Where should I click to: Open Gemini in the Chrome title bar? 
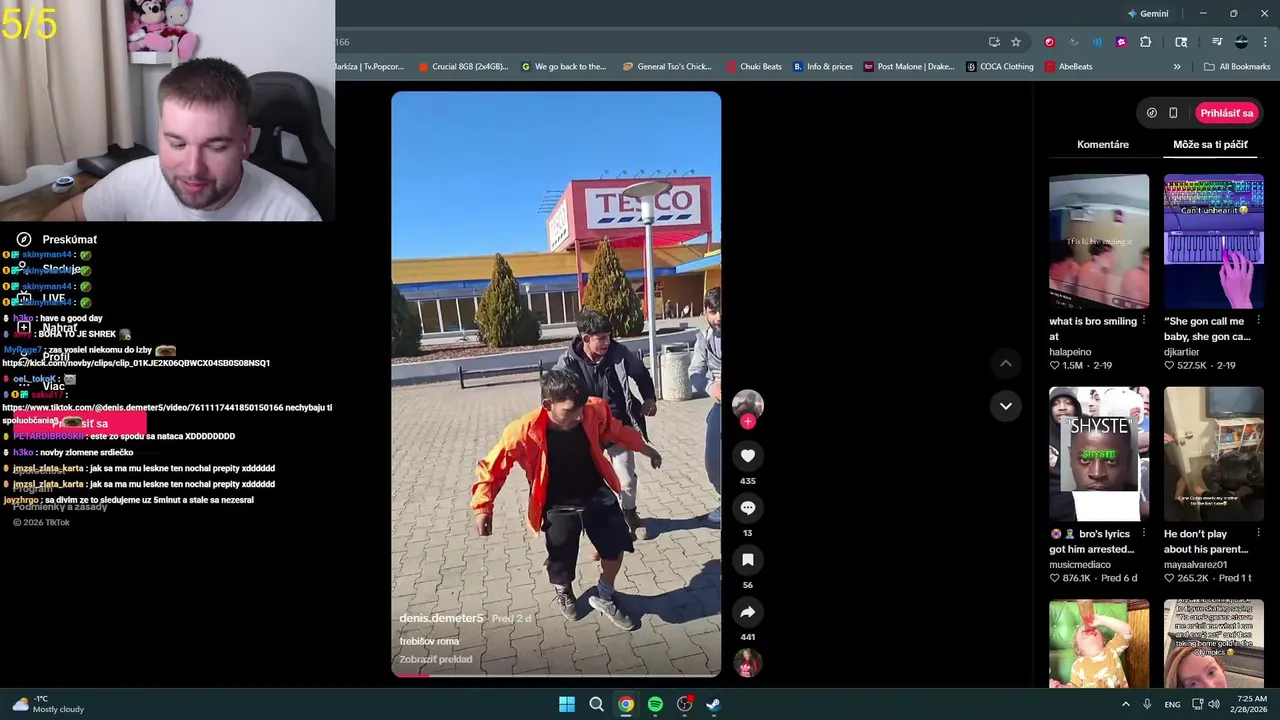pyautogui.click(x=1148, y=14)
